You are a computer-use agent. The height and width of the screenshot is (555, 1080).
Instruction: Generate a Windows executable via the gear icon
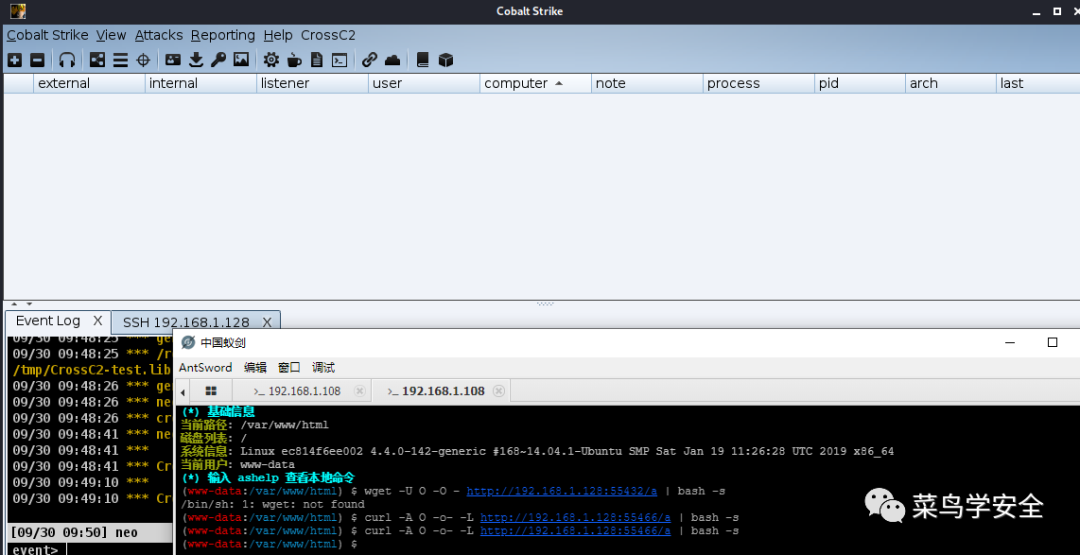(271, 60)
